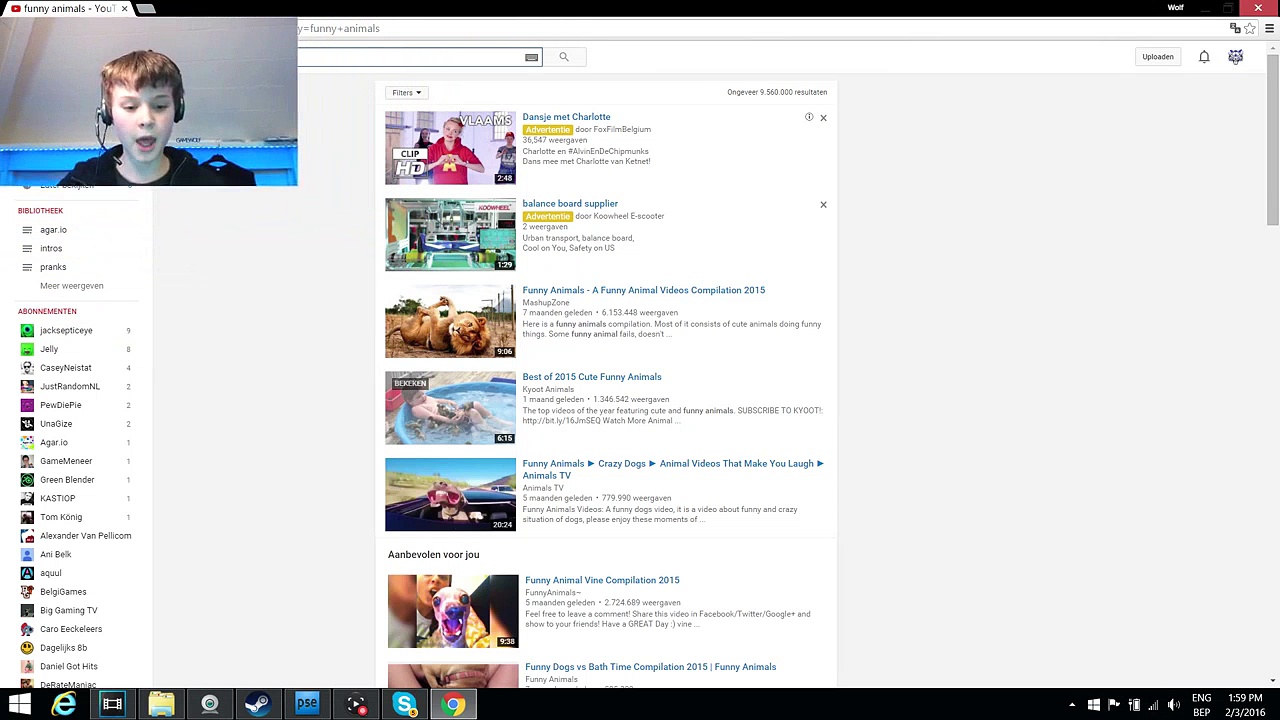Open the Windows Start menu
This screenshot has height=720, width=1280.
tap(19, 705)
